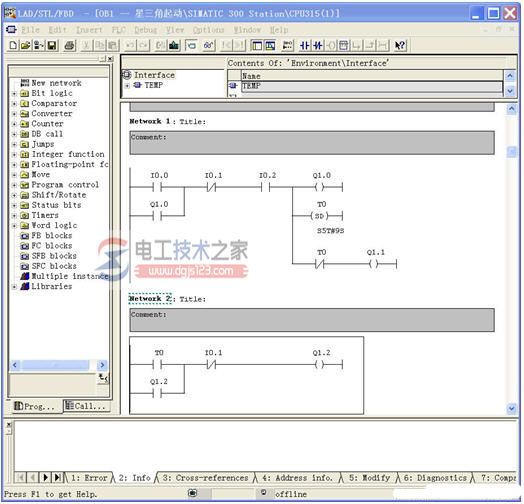
Task: Save the block with the floppy icon
Action: [x=52, y=45]
